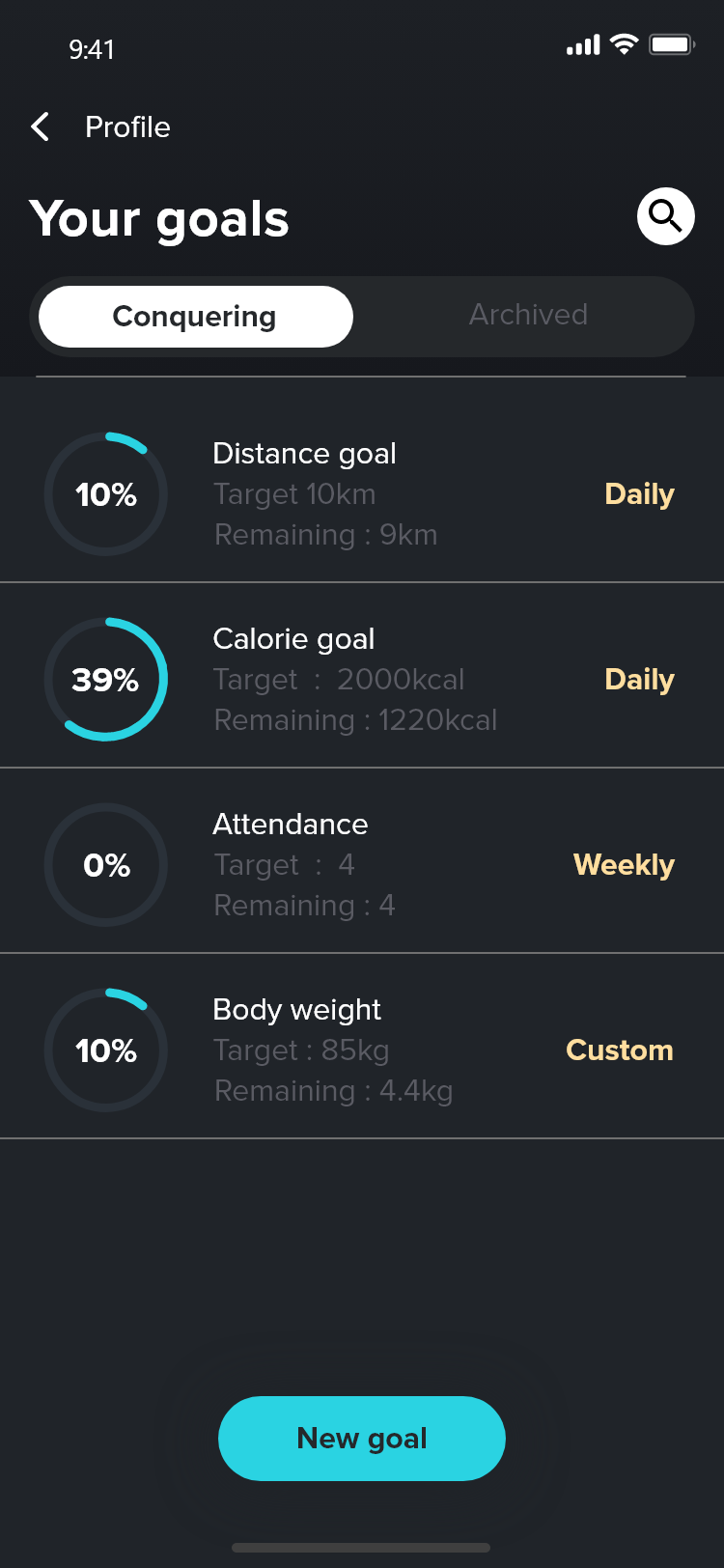Switch to the Conquering tab
This screenshot has width=724, height=1568.
195,317
